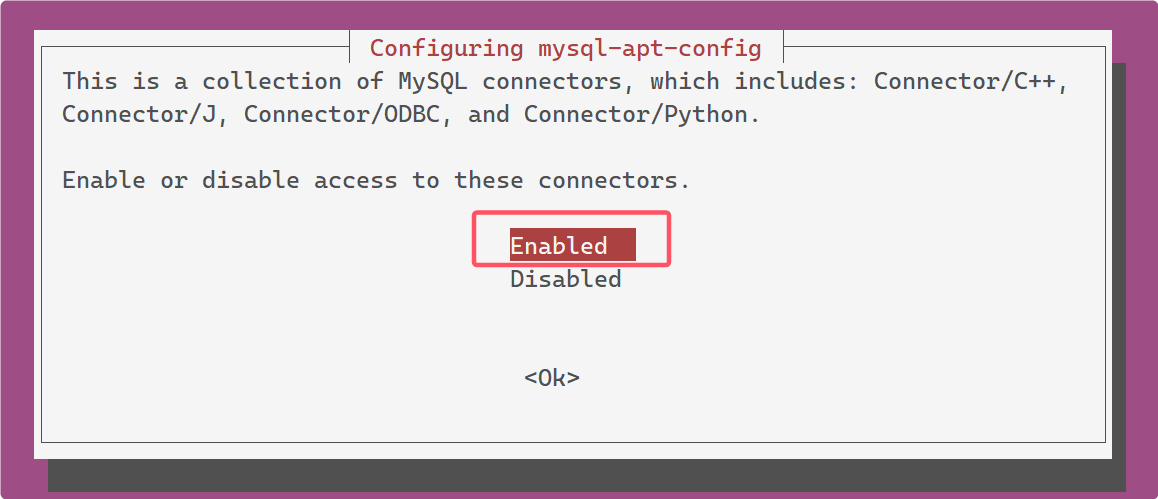Click the word 'access' in the prompt sentence
The width and height of the screenshot is (1158, 499).
(x=356, y=180)
